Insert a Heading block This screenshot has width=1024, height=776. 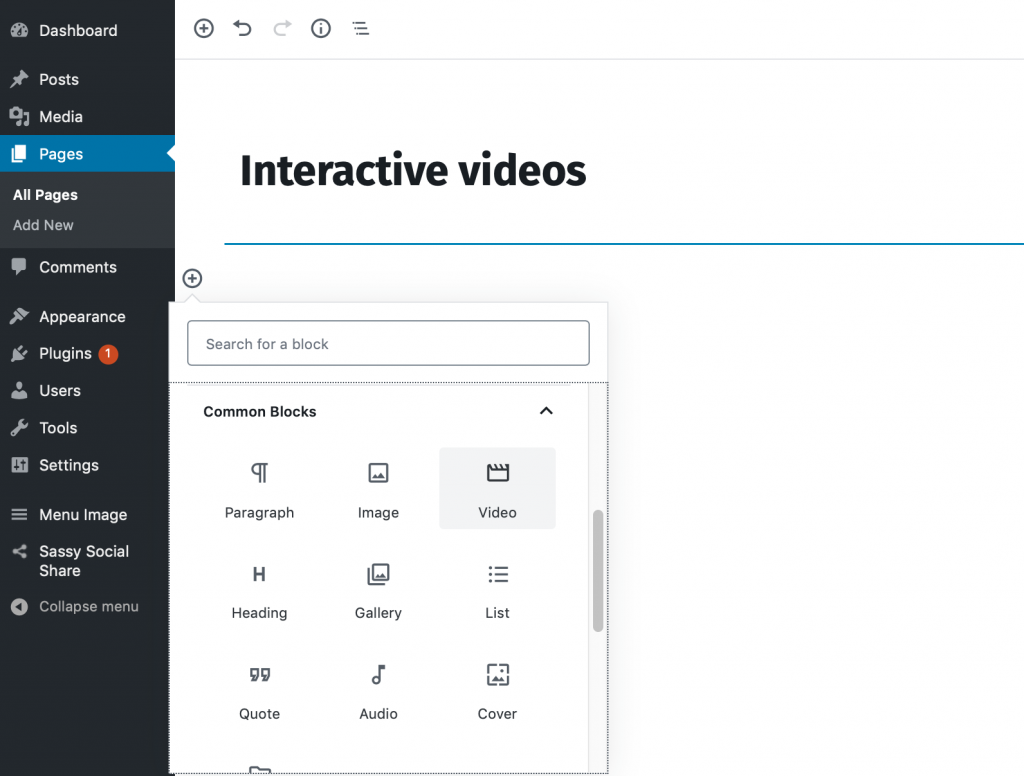click(259, 590)
